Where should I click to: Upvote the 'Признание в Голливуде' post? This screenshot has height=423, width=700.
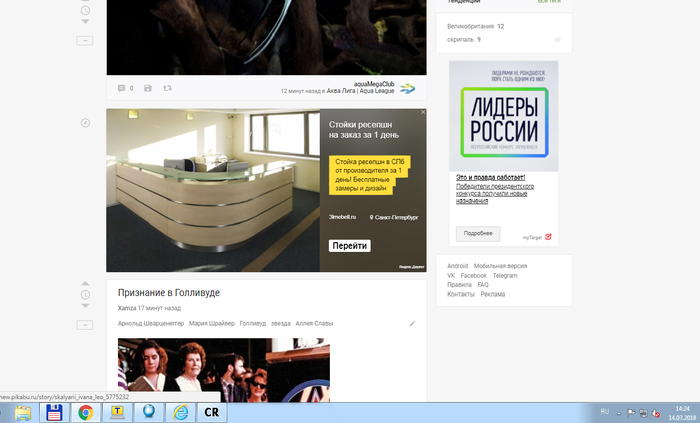pos(85,283)
